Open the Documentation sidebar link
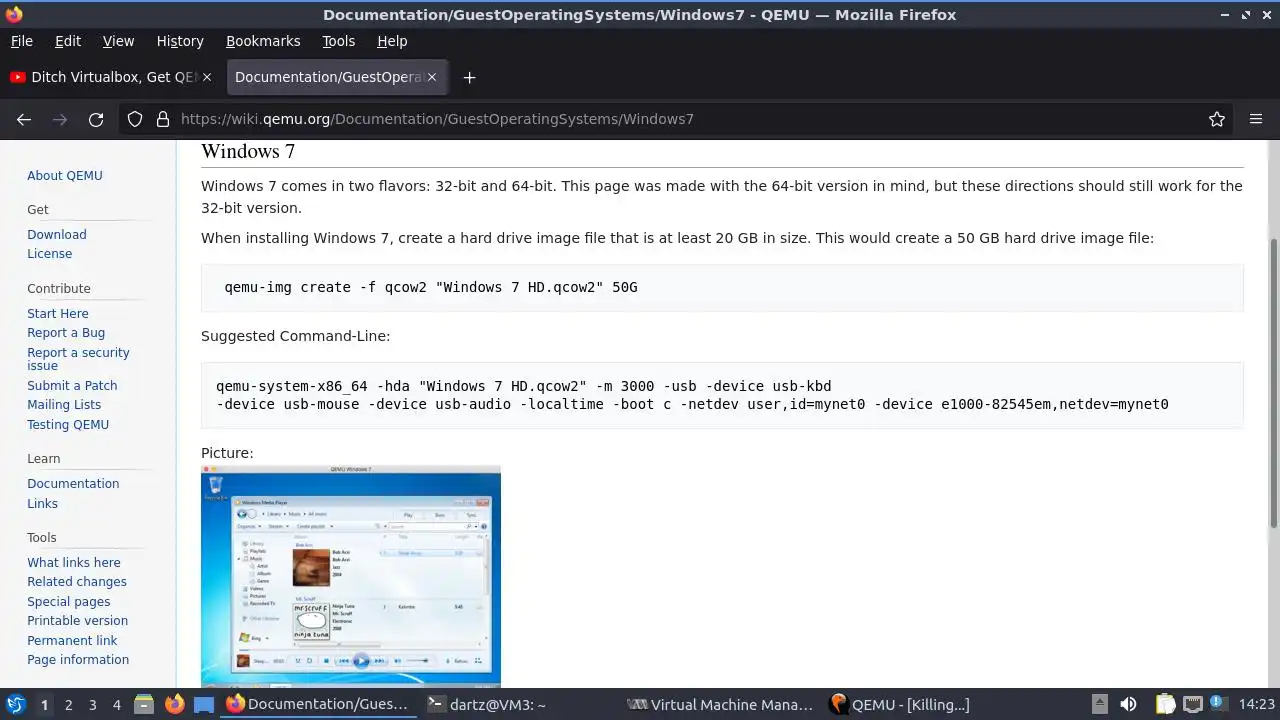 [73, 483]
